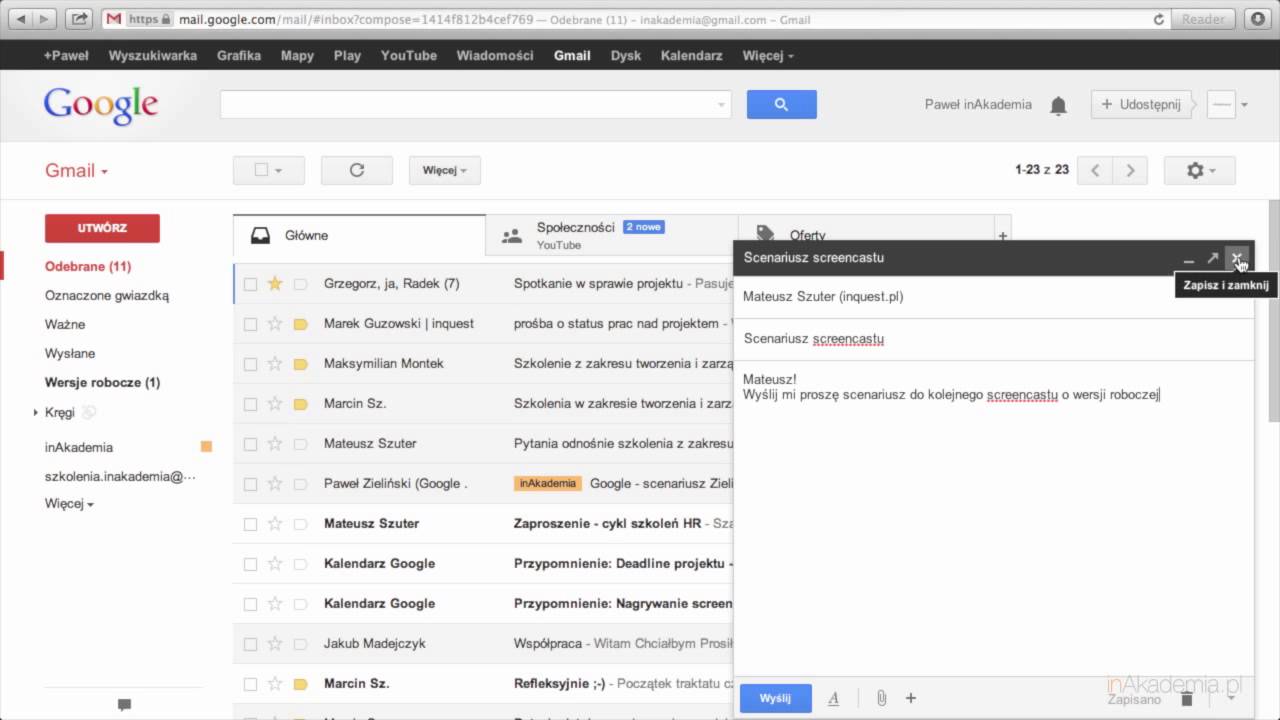Open YouTube from the top black bar
The height and width of the screenshot is (720, 1280).
(409, 56)
